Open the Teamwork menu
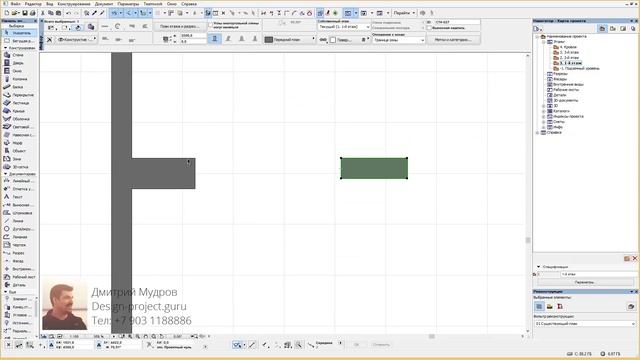The width and height of the screenshot is (640, 360). 153,4
